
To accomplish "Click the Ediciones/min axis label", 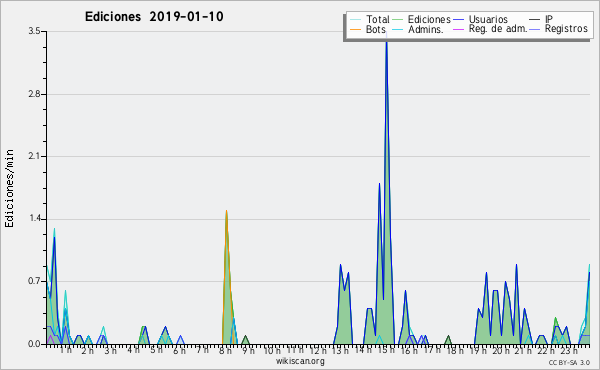I will 9,188.
